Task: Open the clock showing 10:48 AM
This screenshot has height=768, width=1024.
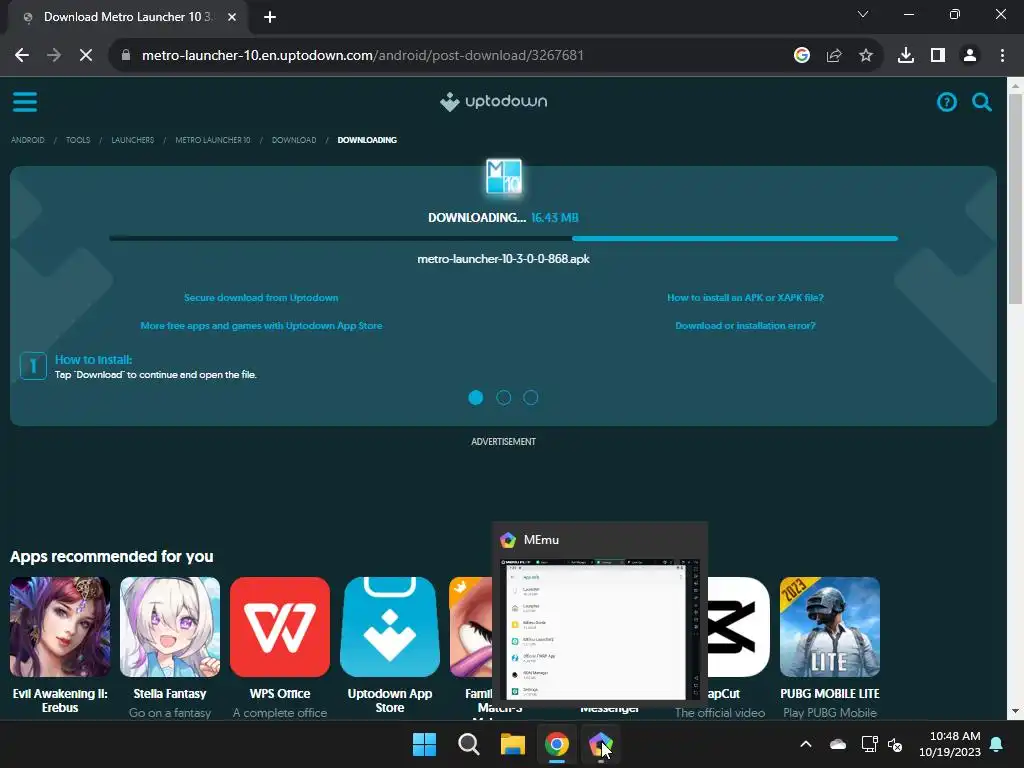Action: [x=950, y=744]
